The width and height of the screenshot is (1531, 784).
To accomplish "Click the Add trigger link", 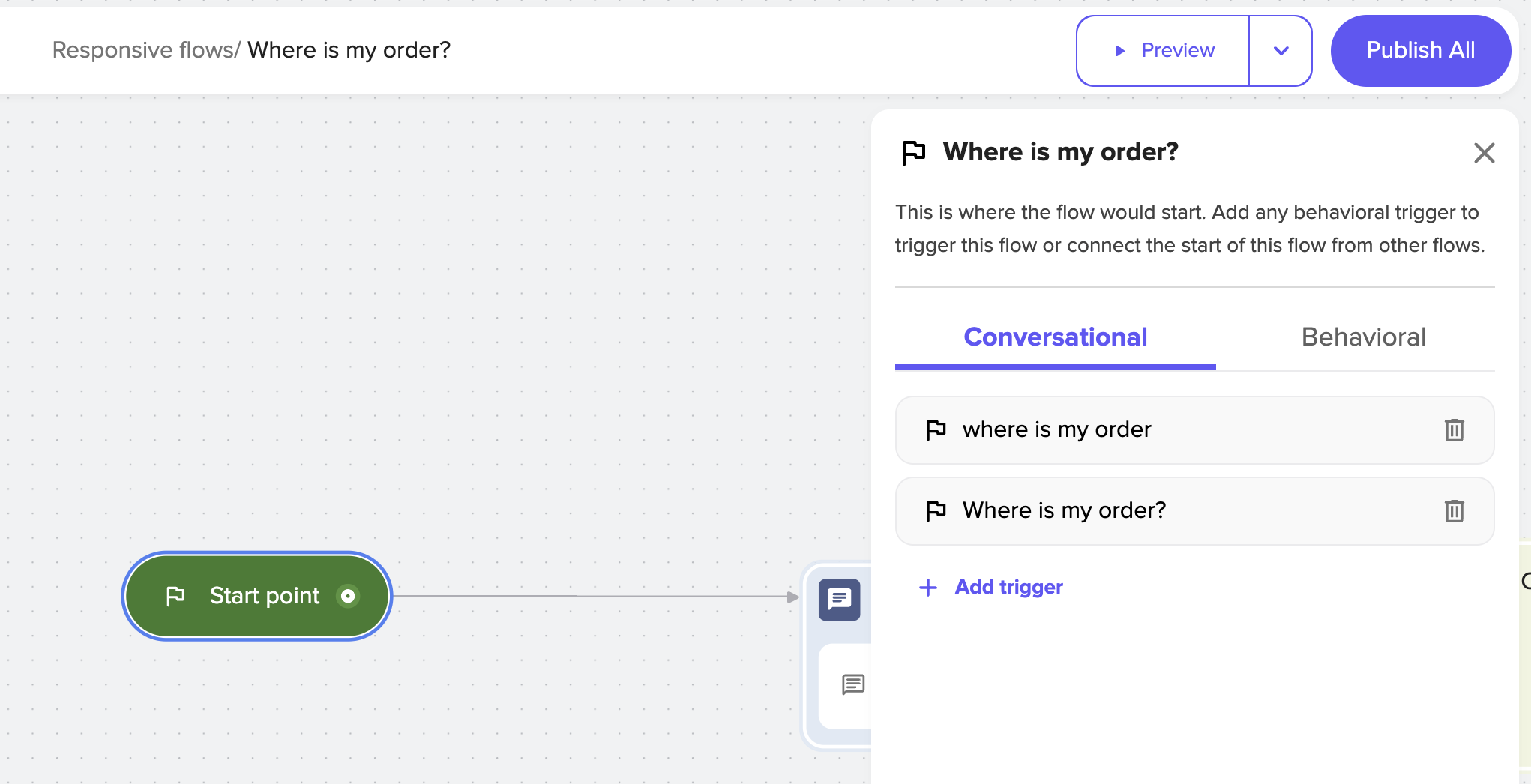I will coord(1008,588).
